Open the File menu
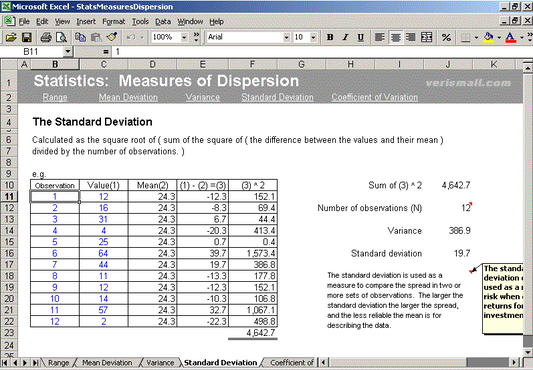Image resolution: width=533 pixels, height=370 pixels. tap(24, 22)
